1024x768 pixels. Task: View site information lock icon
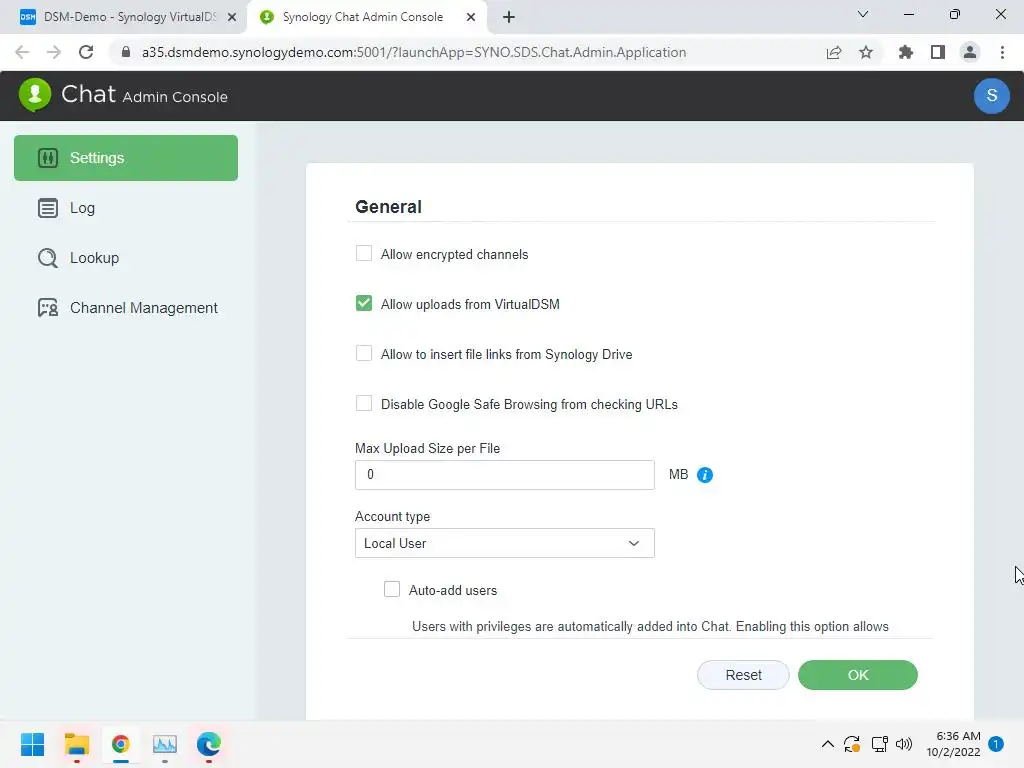[126, 52]
